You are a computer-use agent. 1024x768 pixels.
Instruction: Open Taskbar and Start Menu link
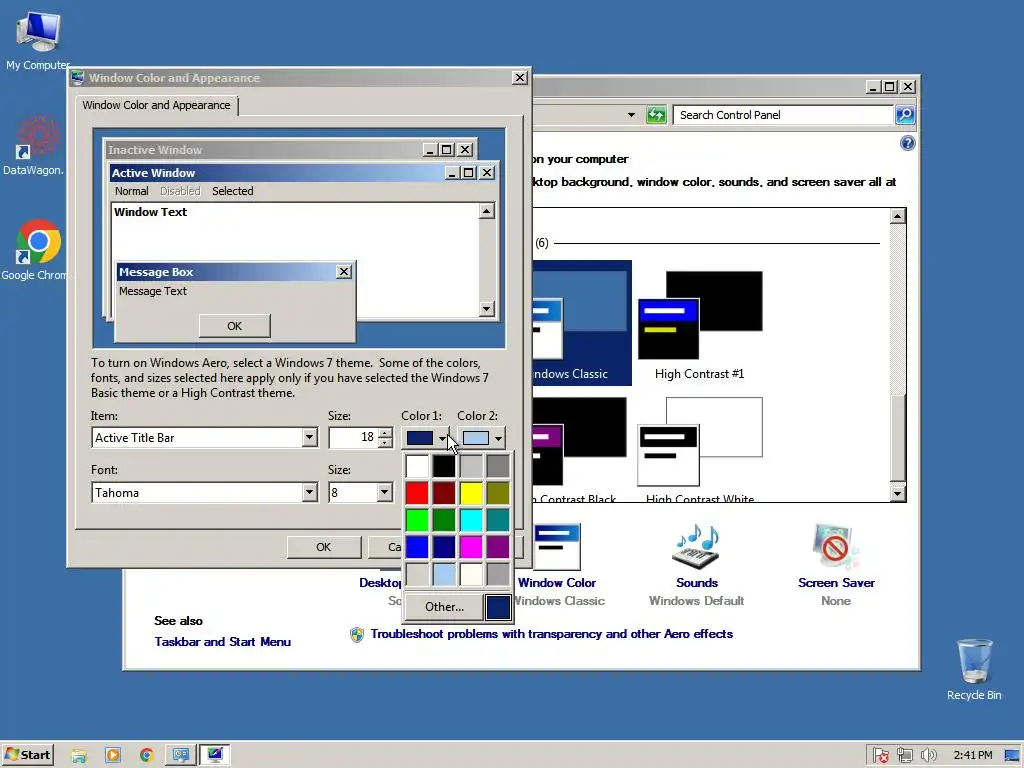pyautogui.click(x=223, y=641)
